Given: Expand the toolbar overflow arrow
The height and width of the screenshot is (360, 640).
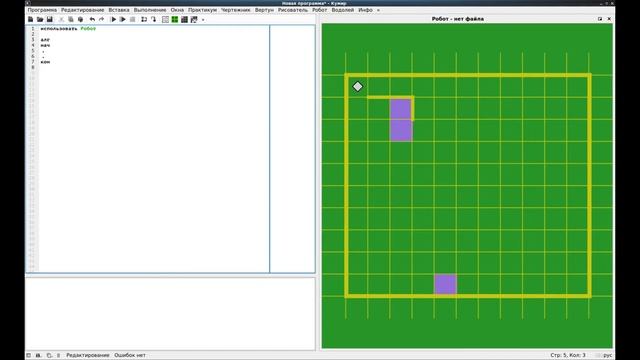Looking at the screenshot, I should pos(203,20).
